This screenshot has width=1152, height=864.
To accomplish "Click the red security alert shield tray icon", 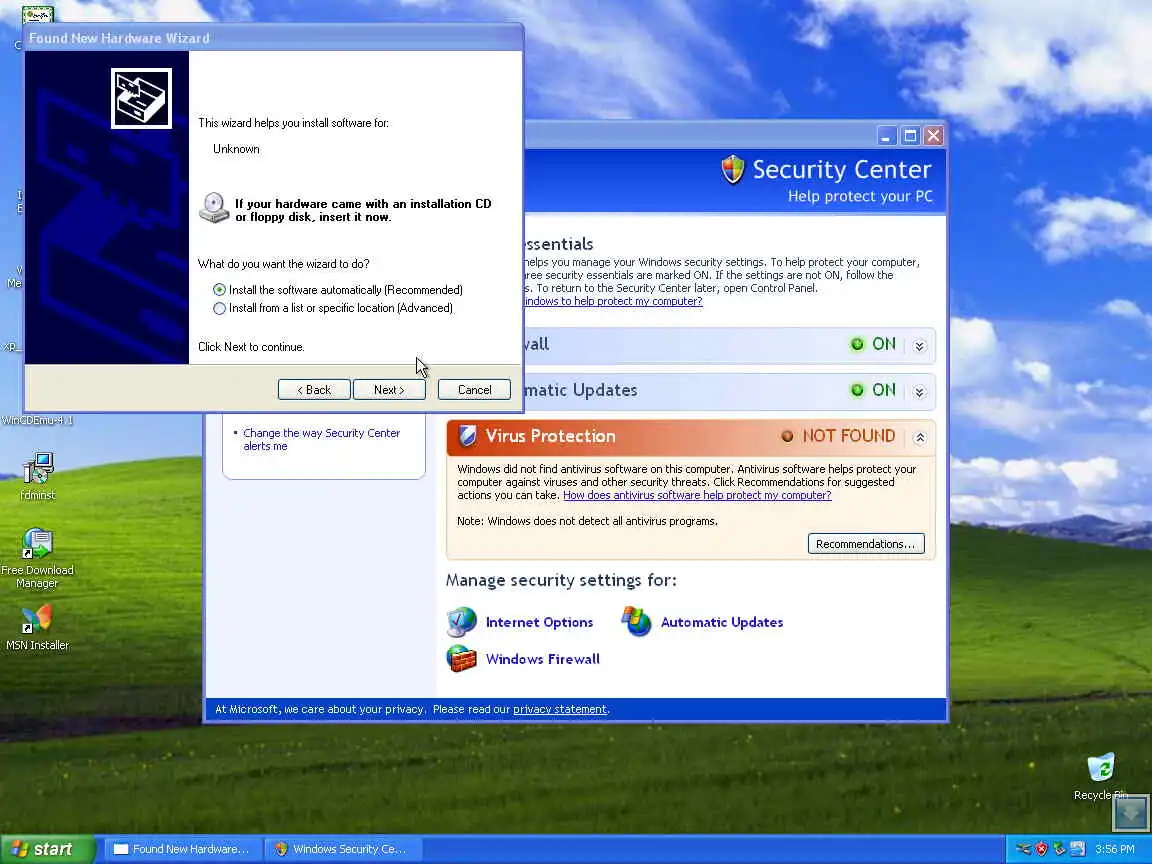I will [1041, 849].
